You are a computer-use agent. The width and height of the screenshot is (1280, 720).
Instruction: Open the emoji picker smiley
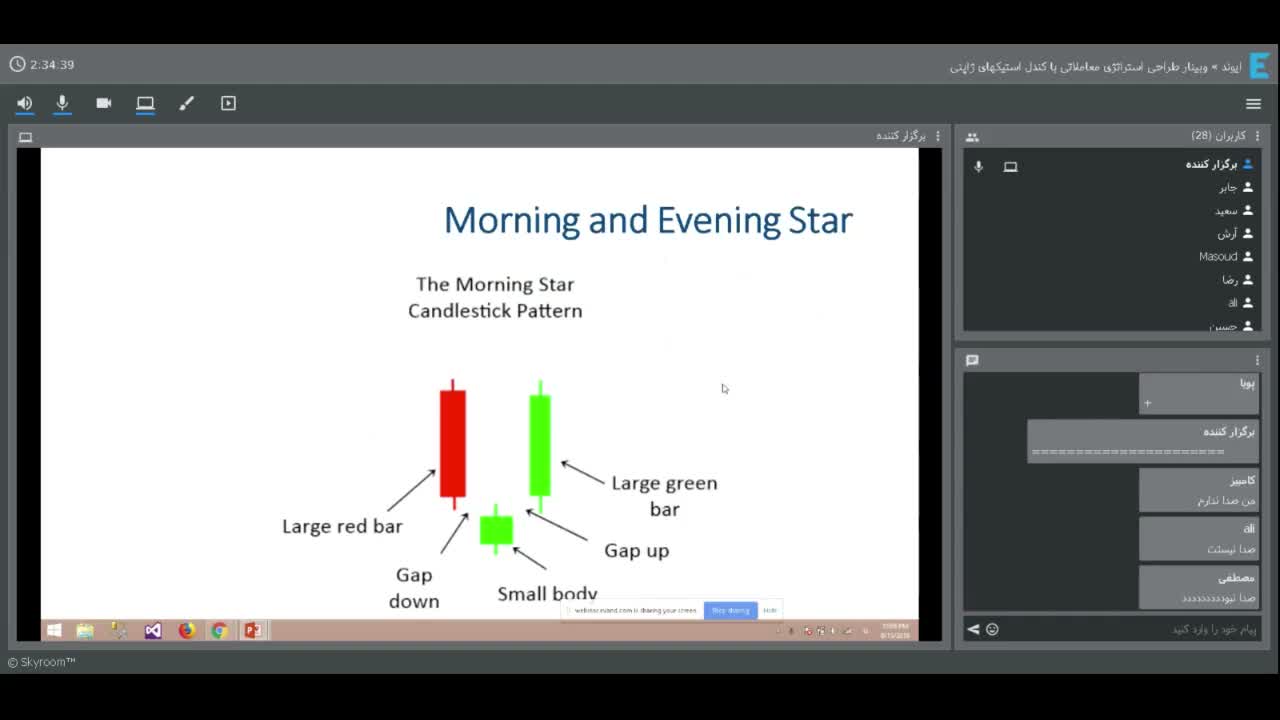tap(992, 629)
